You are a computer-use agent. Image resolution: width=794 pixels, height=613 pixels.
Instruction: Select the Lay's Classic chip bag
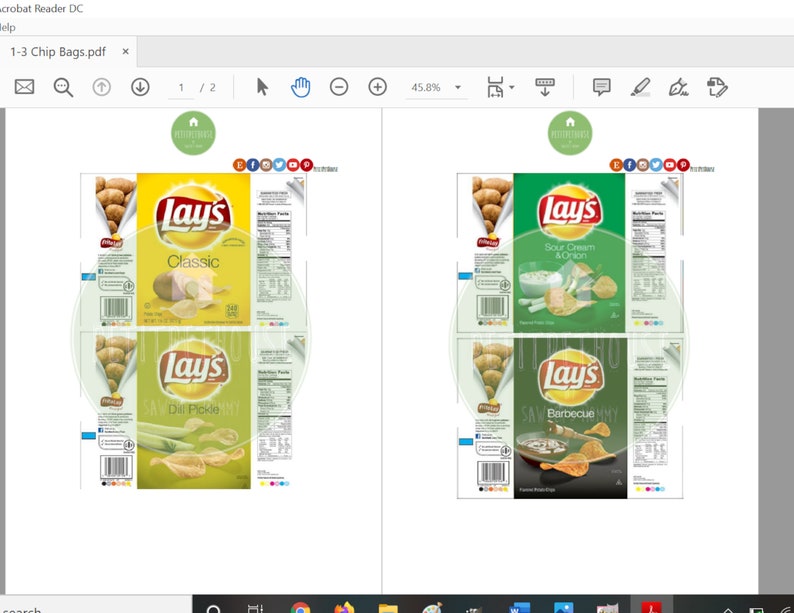(x=193, y=250)
